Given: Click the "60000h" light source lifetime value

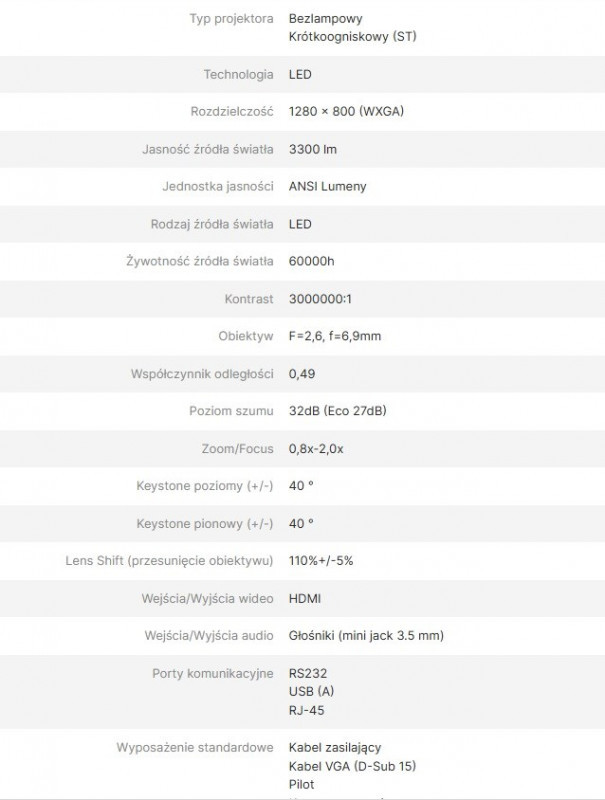Looking at the screenshot, I should point(312,261).
